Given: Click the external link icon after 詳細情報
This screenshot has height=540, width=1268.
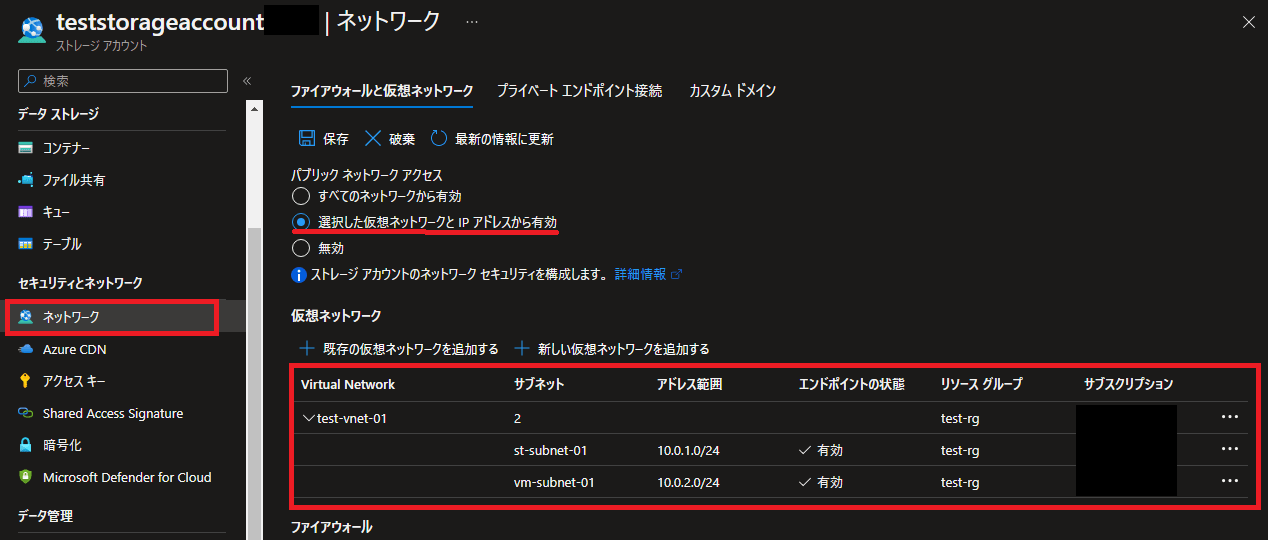Looking at the screenshot, I should [676, 274].
